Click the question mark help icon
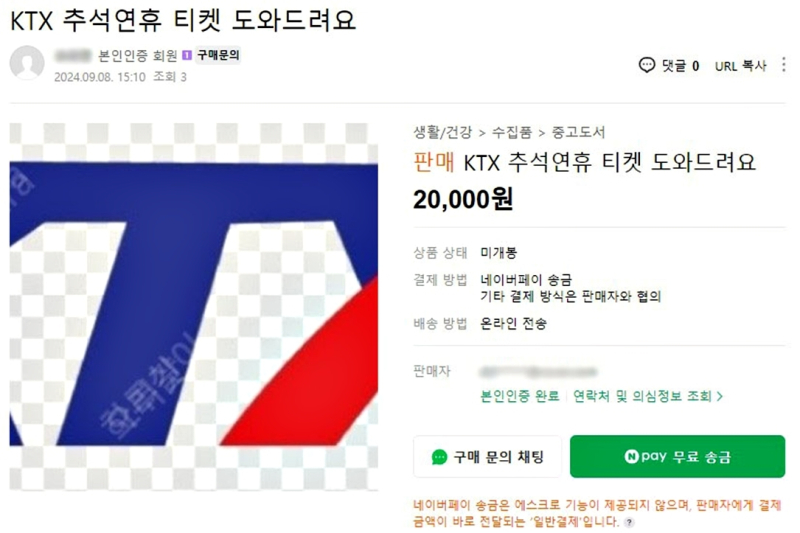 pos(630,522)
